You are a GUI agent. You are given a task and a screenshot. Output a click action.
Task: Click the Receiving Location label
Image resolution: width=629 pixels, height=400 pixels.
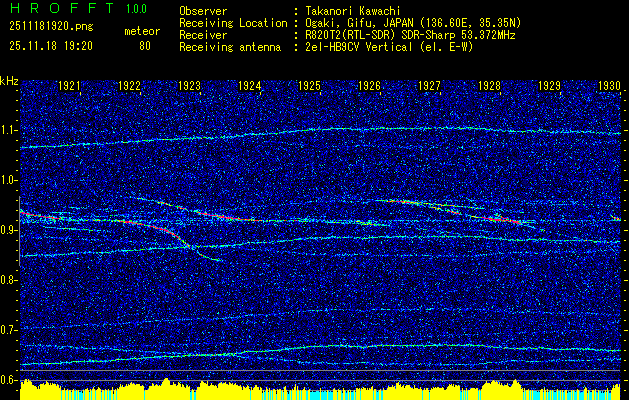(x=233, y=23)
